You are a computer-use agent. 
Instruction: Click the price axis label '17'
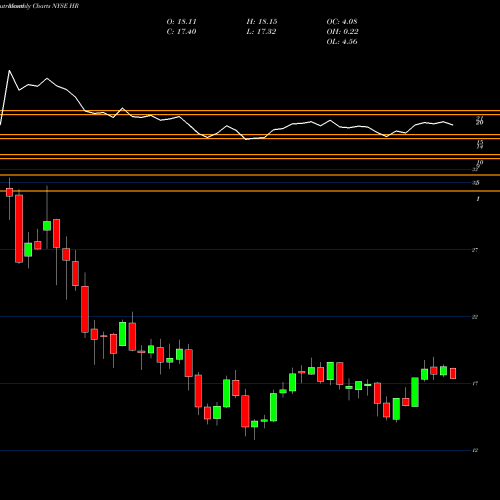tap(475, 384)
